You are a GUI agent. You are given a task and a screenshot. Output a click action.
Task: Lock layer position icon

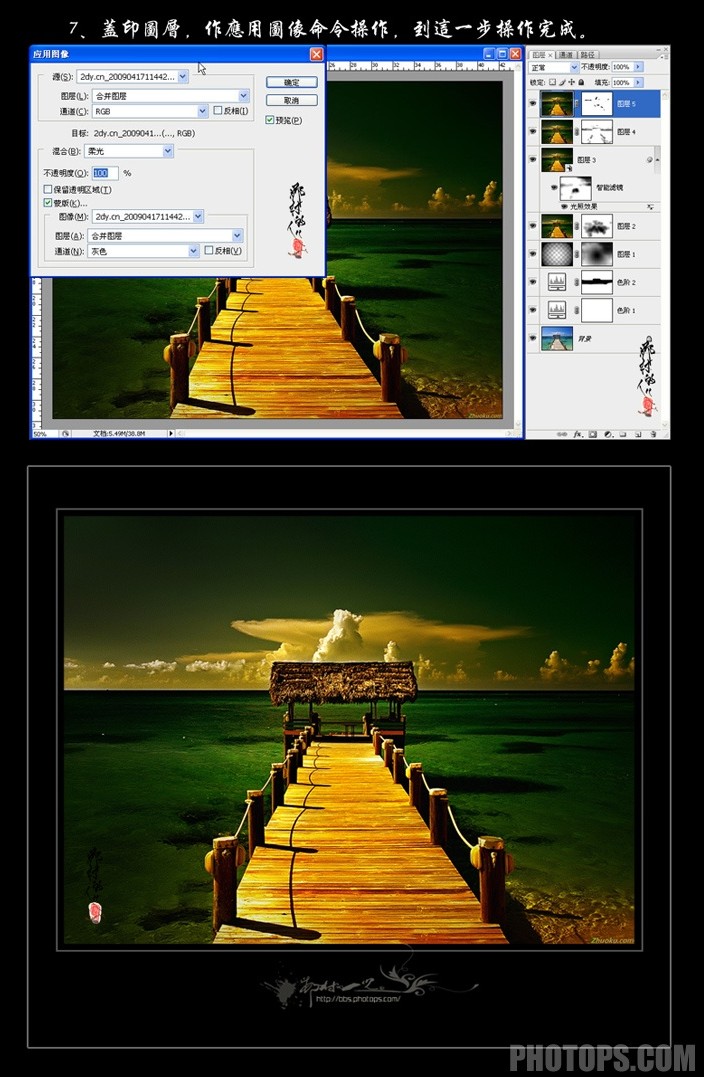point(571,82)
